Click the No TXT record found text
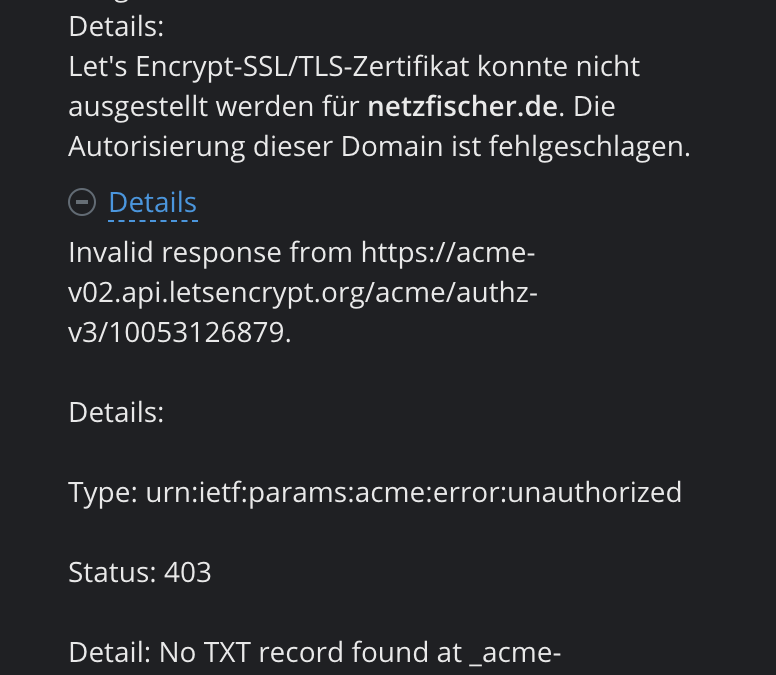 click(x=311, y=652)
